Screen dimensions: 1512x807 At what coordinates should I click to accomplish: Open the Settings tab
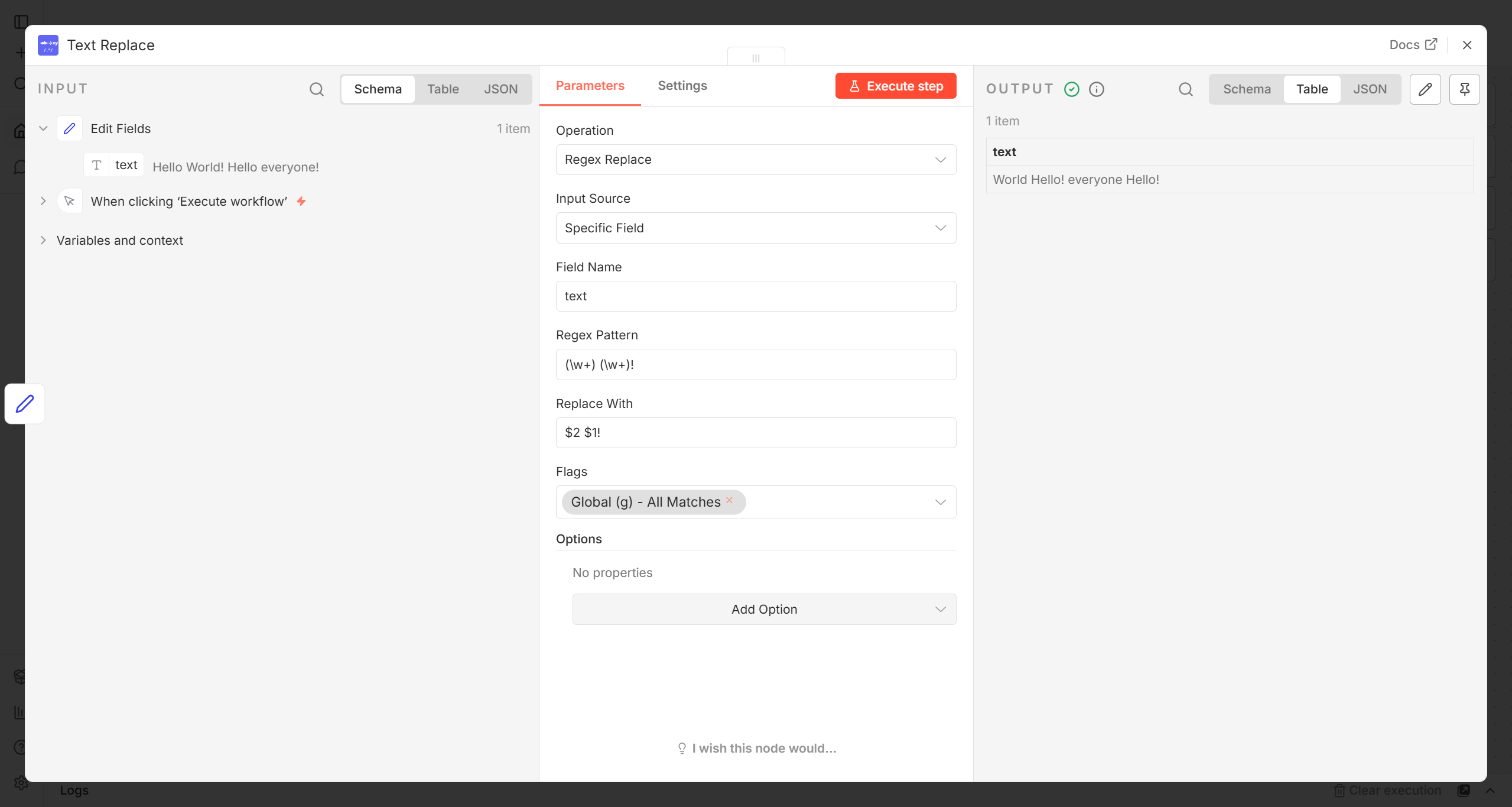click(x=682, y=86)
